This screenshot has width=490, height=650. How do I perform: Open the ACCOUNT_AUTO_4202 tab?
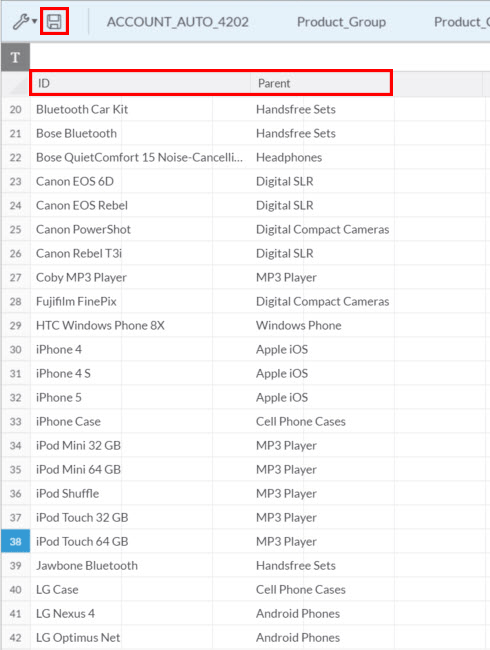point(177,22)
